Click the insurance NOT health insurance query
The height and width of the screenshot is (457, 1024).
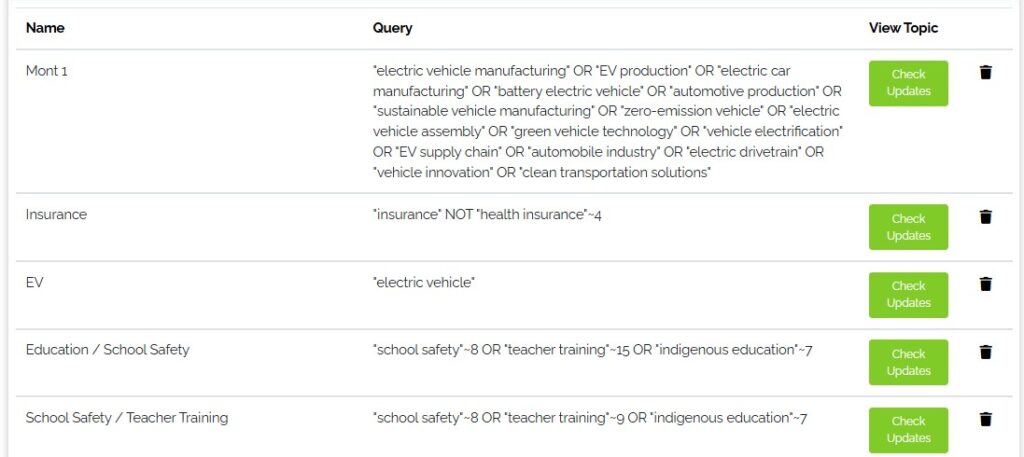point(487,215)
